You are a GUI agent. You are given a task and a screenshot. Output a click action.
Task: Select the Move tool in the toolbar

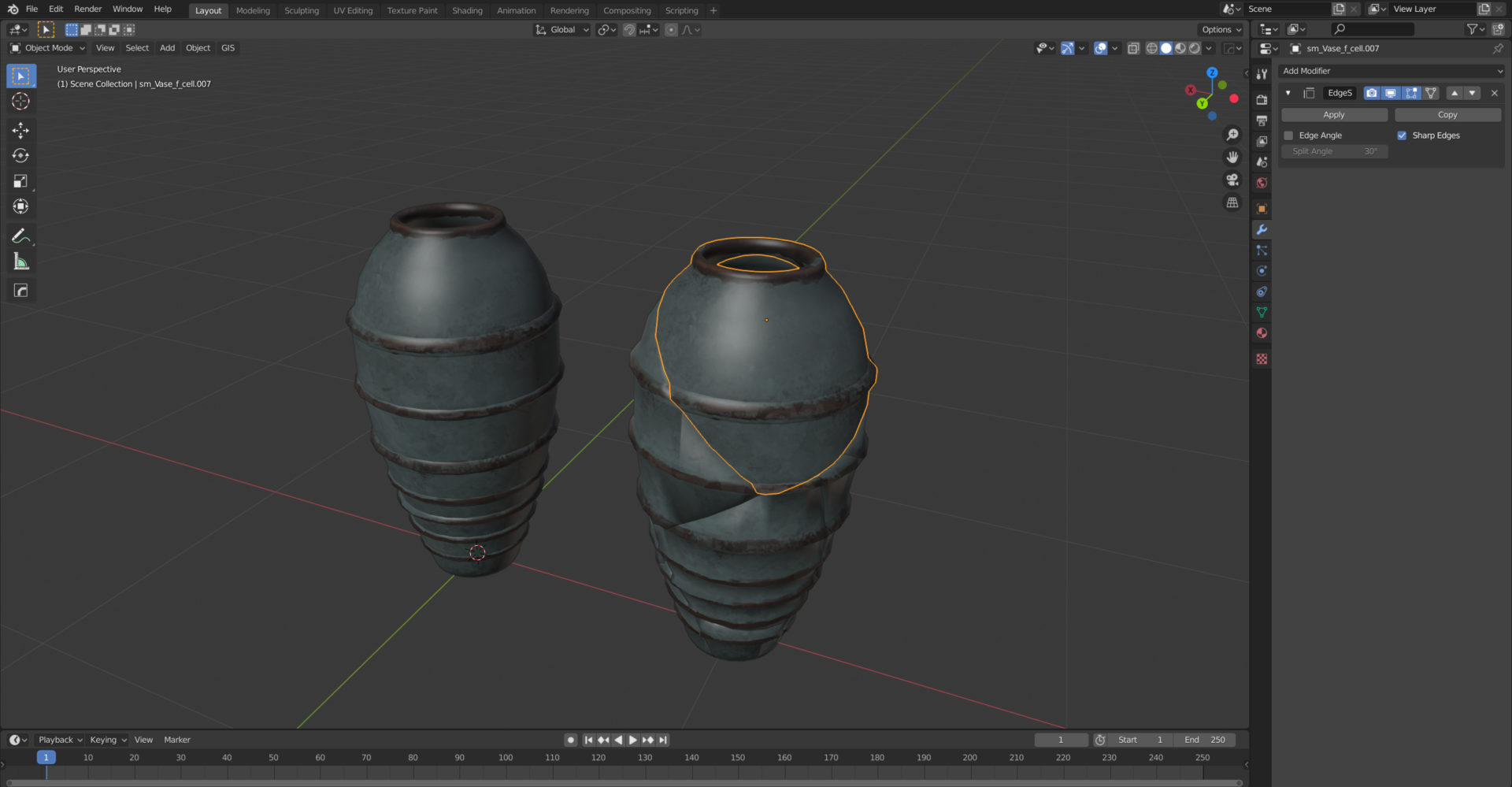tap(20, 131)
